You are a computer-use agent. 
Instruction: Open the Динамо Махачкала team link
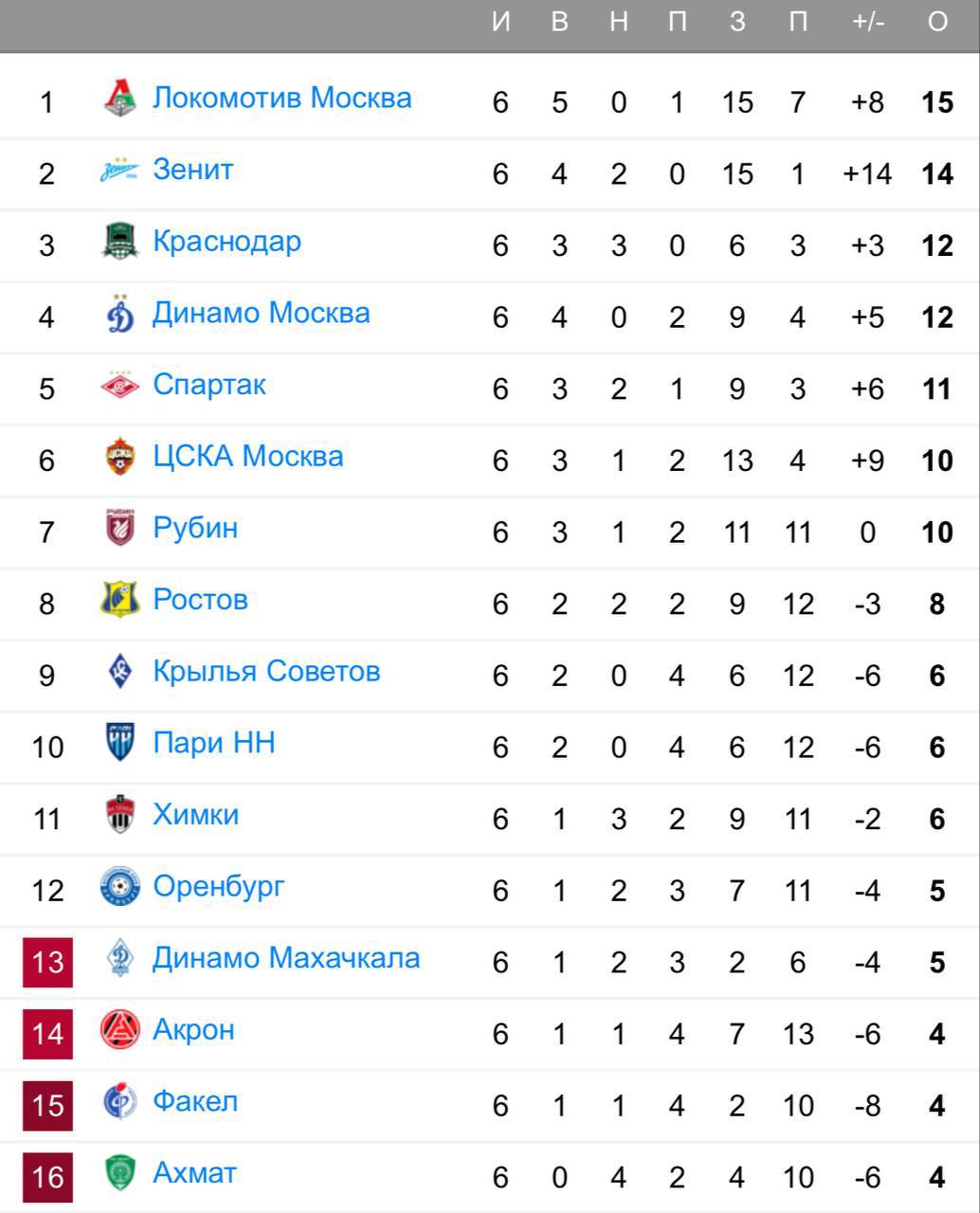(x=286, y=958)
